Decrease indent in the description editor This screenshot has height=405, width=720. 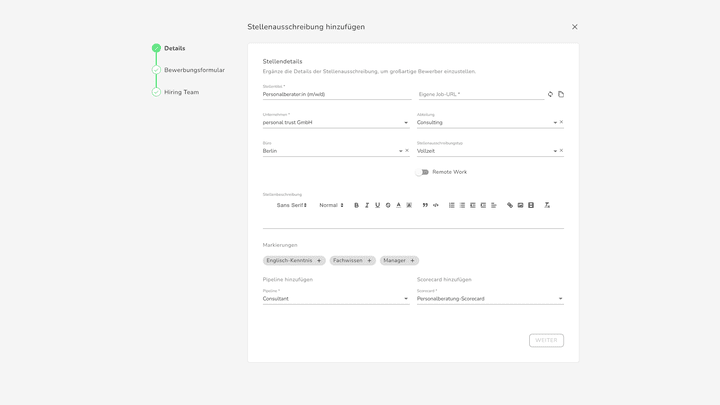point(472,205)
